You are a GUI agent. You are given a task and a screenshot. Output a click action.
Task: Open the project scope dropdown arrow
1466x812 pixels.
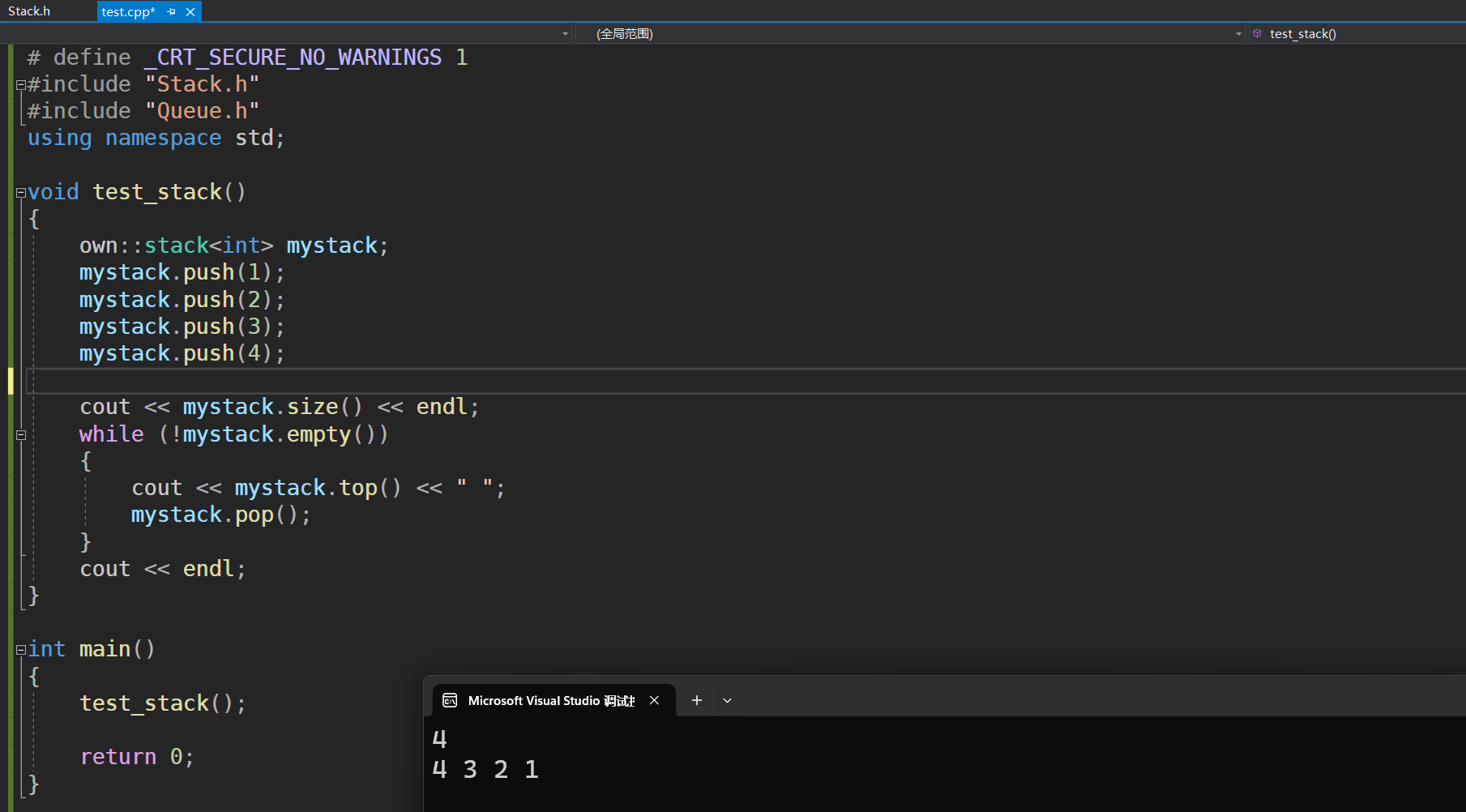tap(565, 34)
